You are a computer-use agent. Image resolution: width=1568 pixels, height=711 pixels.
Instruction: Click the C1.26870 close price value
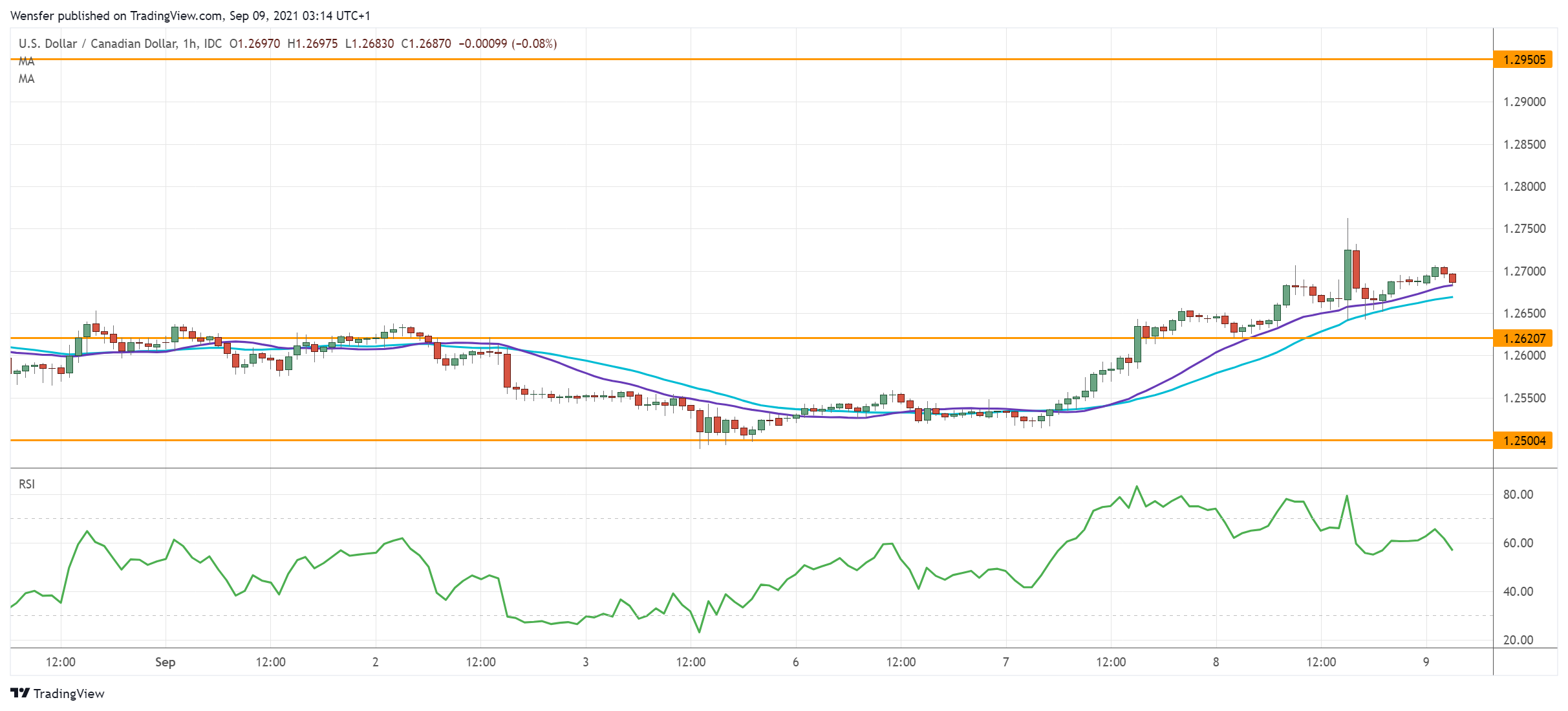[x=426, y=43]
